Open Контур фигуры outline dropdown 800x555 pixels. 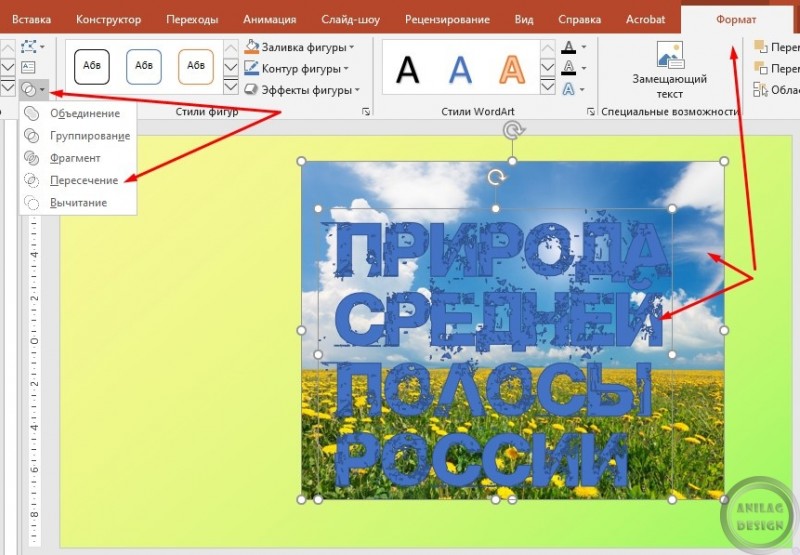[296, 68]
